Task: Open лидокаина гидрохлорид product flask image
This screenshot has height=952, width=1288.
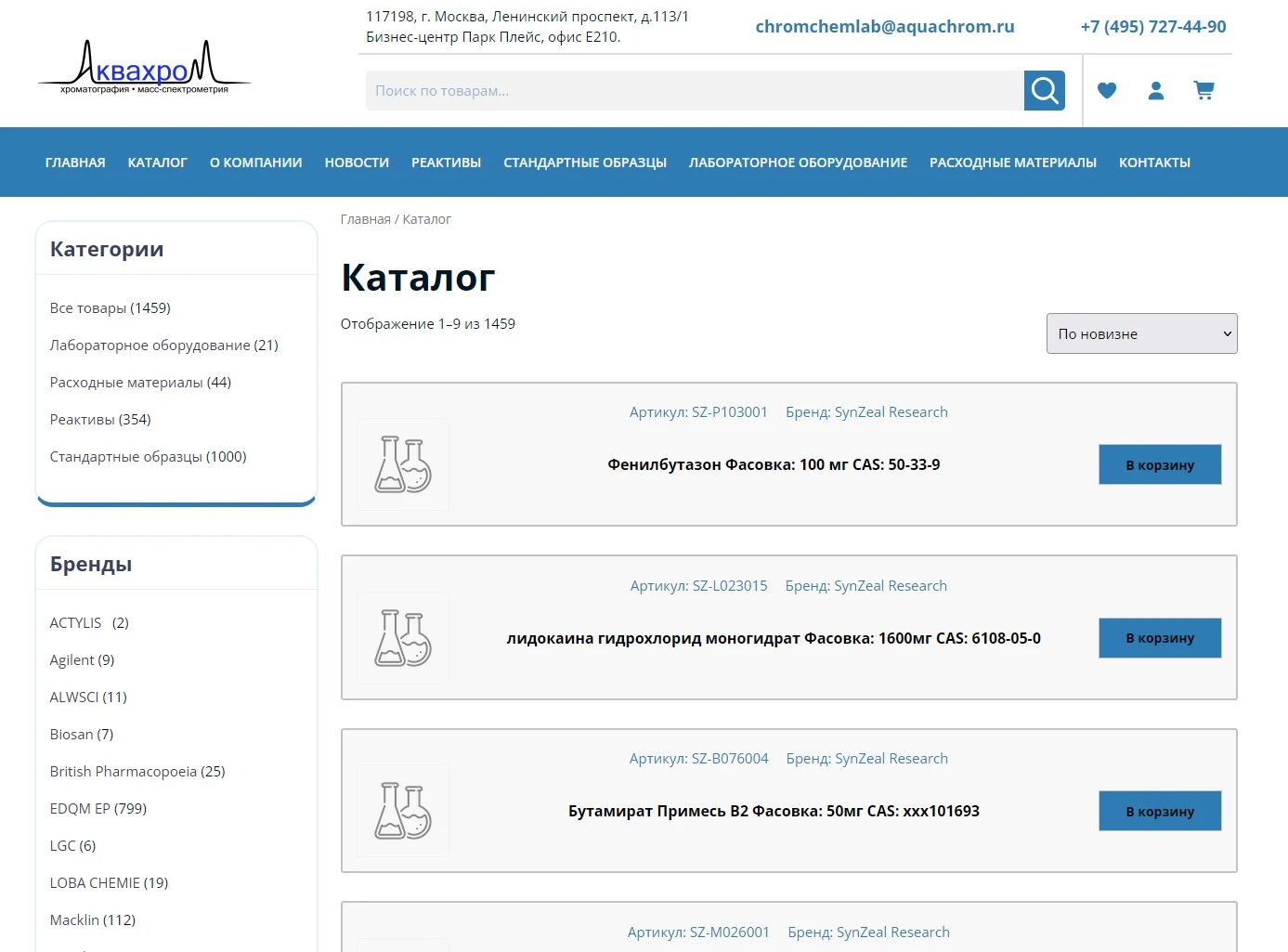Action: pyautogui.click(x=403, y=638)
